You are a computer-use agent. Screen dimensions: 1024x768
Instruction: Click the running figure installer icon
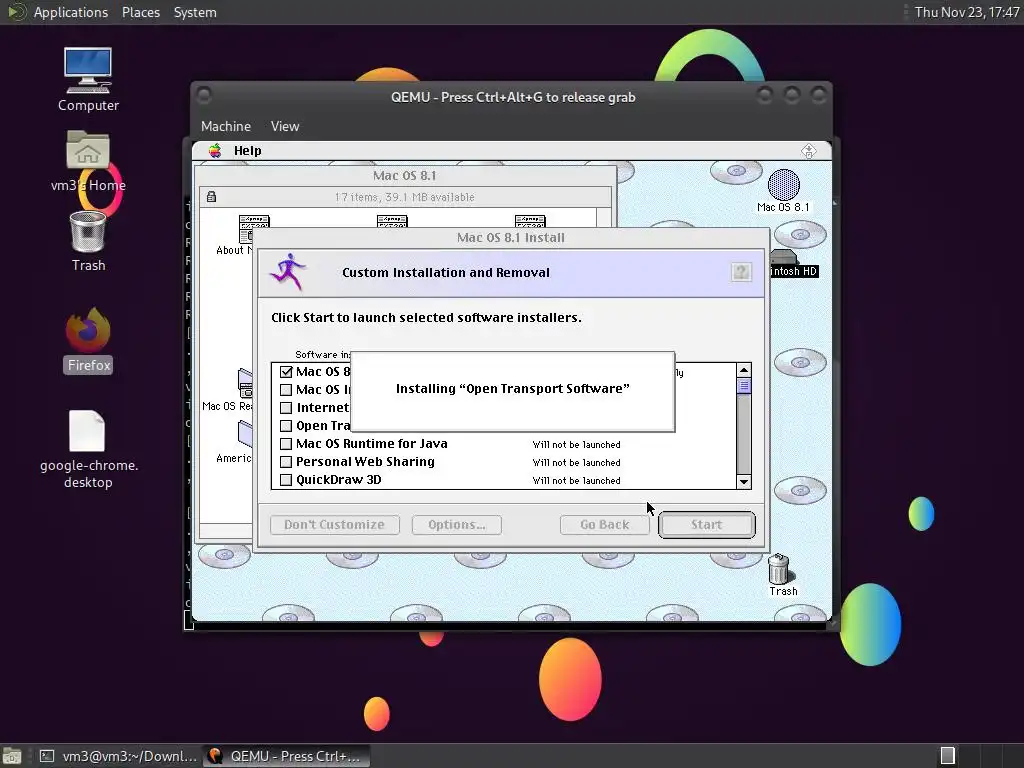287,272
